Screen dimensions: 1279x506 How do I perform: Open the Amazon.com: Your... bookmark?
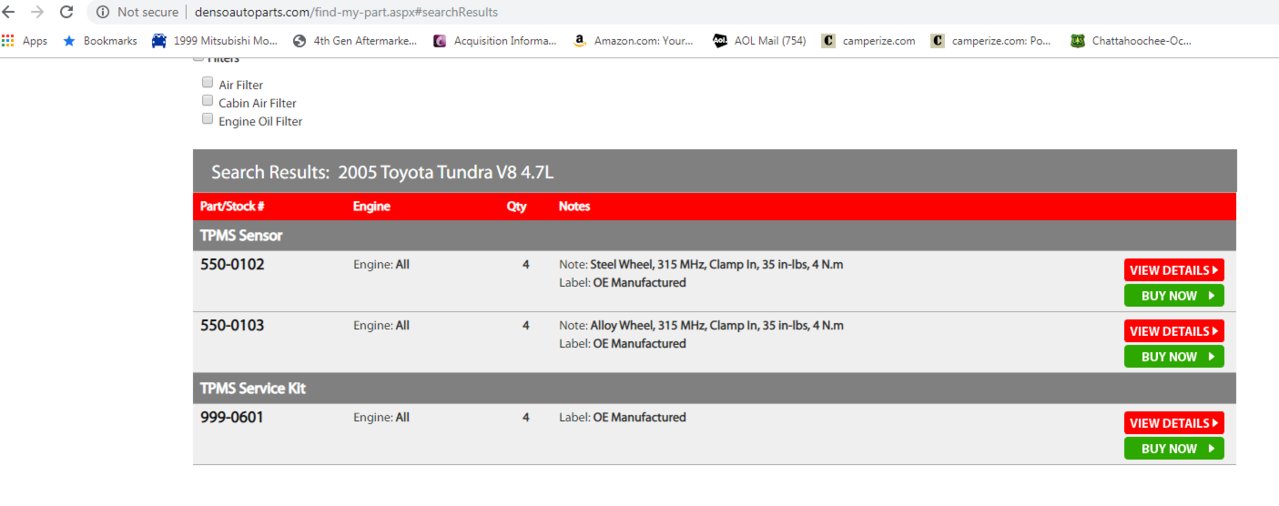click(633, 41)
